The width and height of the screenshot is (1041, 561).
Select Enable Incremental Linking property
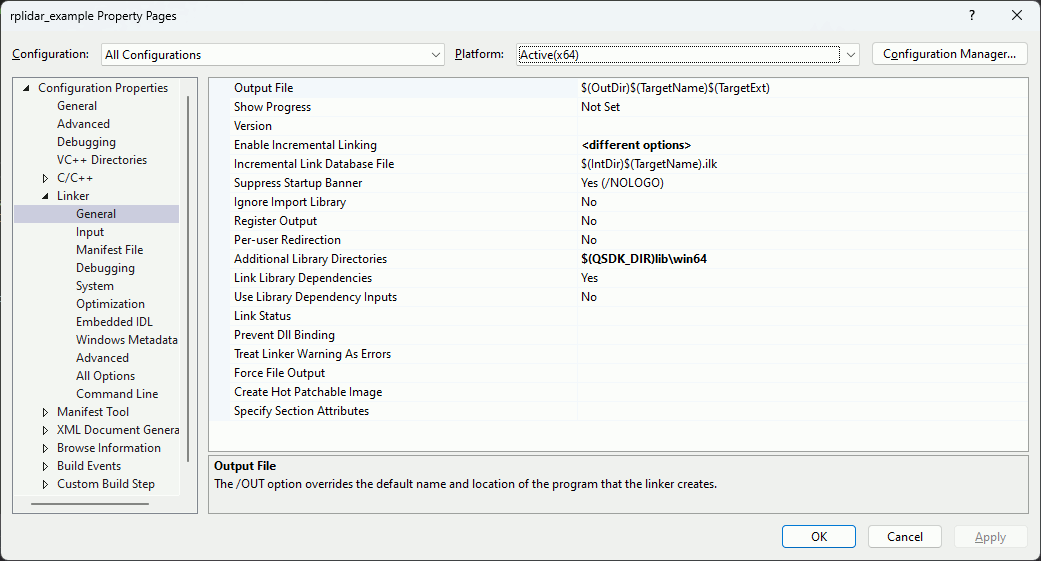tap(305, 145)
